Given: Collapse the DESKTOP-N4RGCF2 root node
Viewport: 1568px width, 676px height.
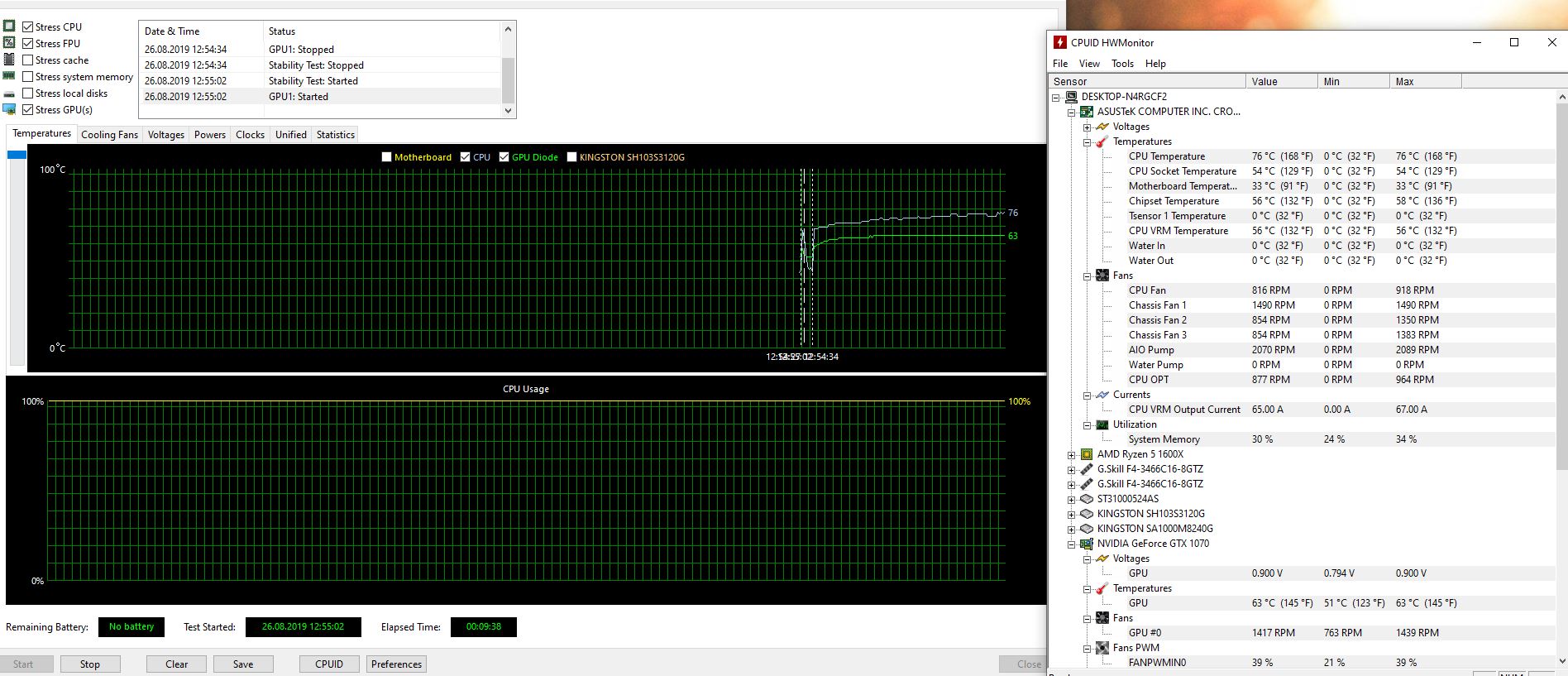Looking at the screenshot, I should pyautogui.click(x=1056, y=98).
